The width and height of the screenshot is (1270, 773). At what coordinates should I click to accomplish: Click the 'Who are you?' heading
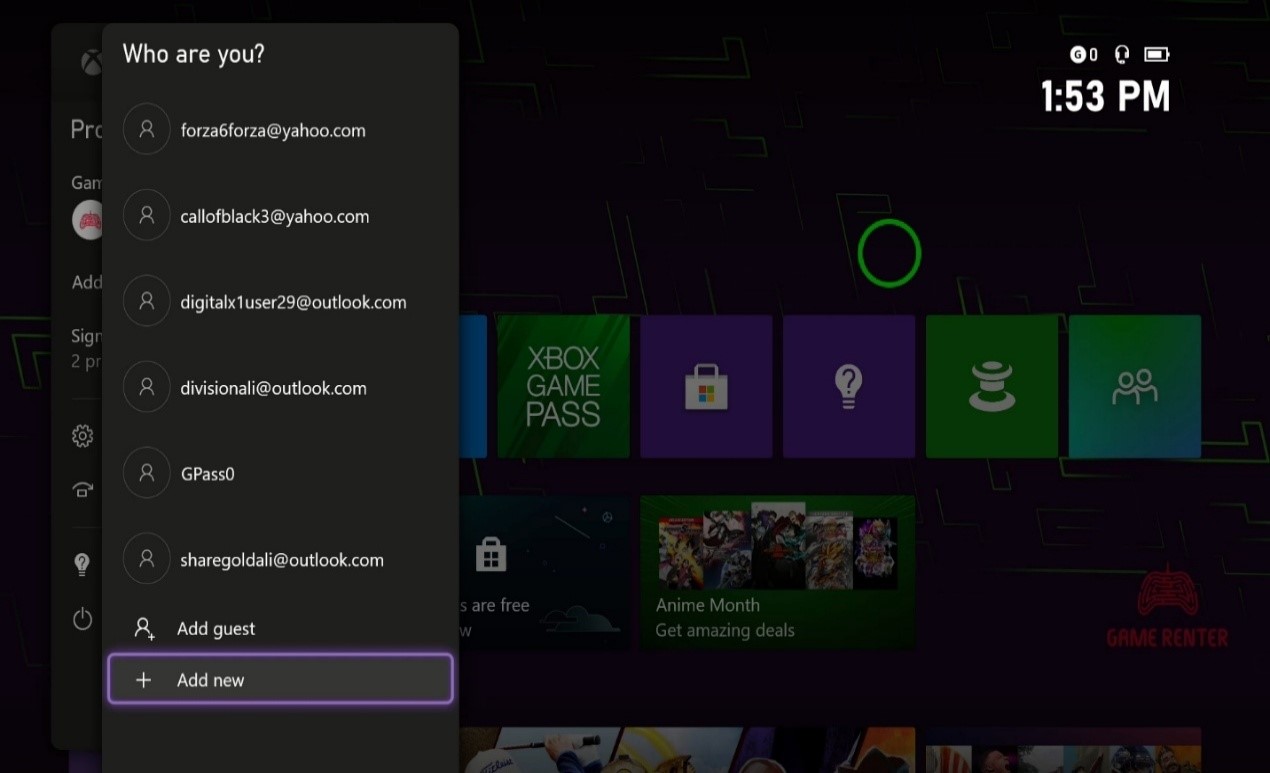coord(194,54)
